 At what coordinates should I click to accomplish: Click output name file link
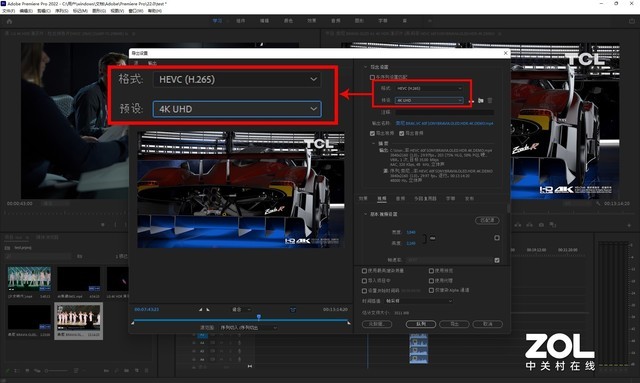[444, 123]
